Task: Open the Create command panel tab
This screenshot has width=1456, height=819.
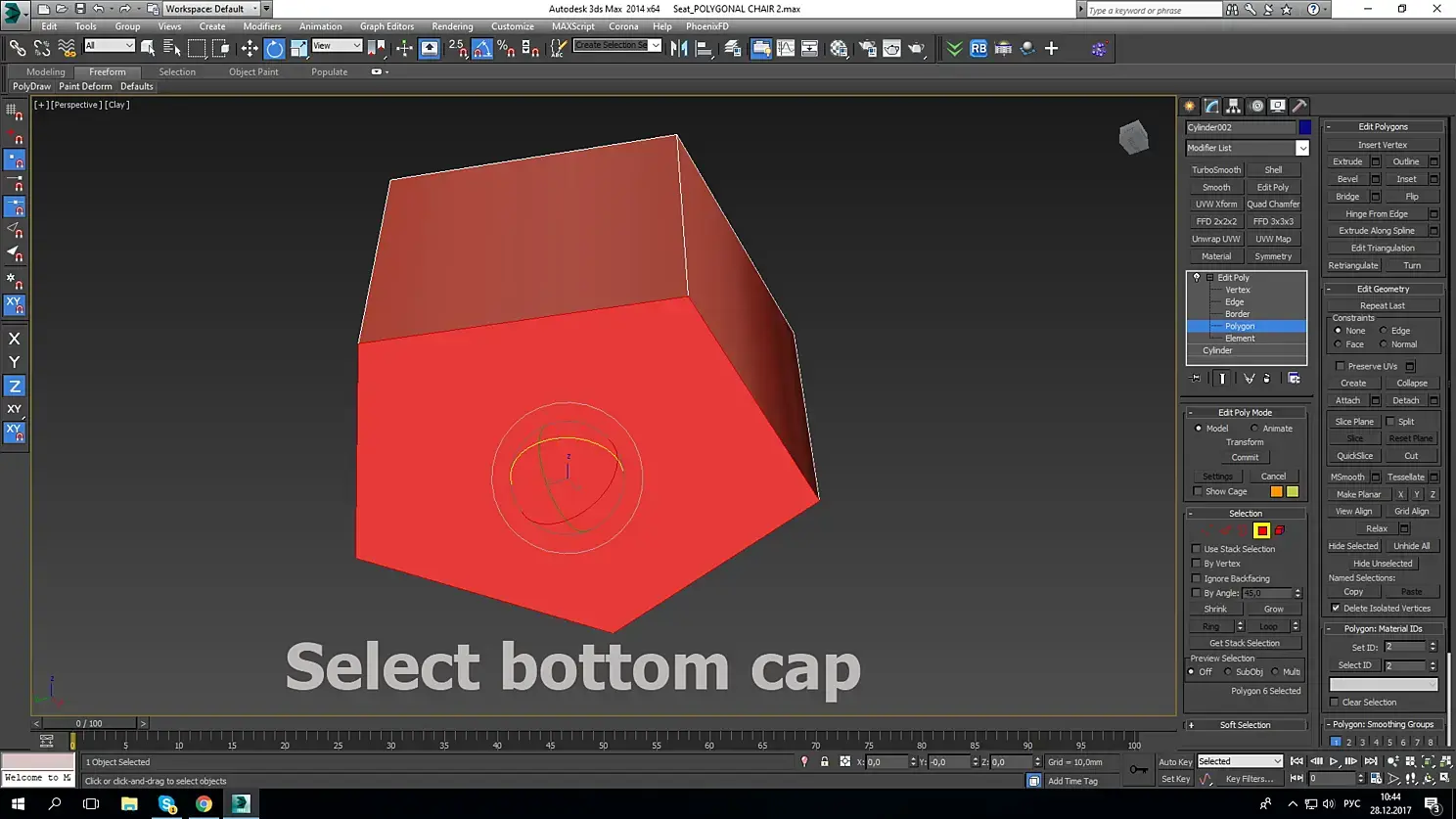Action: click(x=1190, y=106)
